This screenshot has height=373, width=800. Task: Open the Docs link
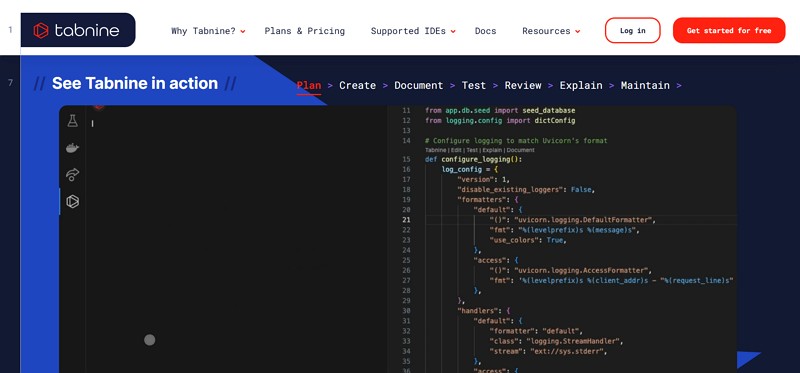[x=485, y=31]
